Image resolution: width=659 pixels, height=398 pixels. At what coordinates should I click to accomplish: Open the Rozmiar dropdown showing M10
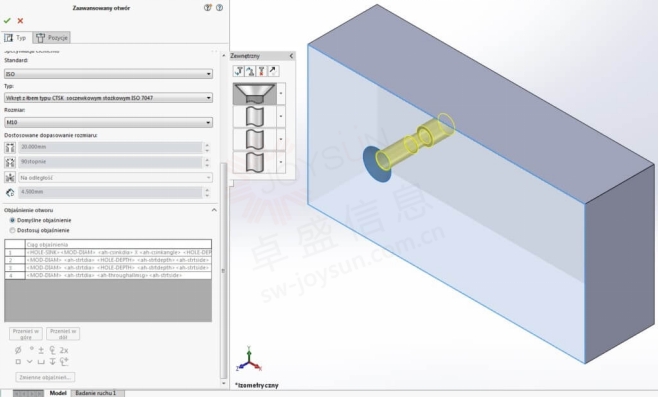[108, 122]
